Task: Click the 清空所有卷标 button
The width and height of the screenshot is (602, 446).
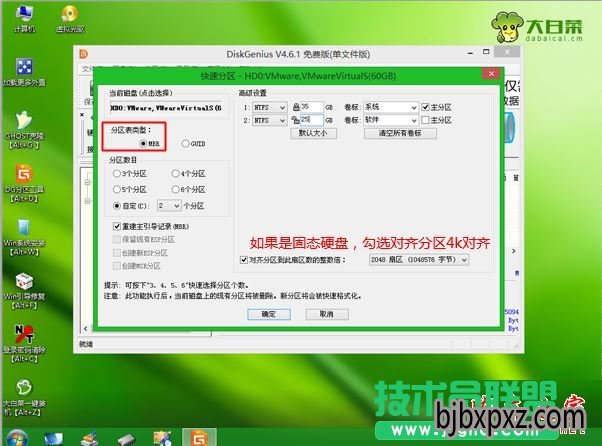Action: click(x=400, y=133)
